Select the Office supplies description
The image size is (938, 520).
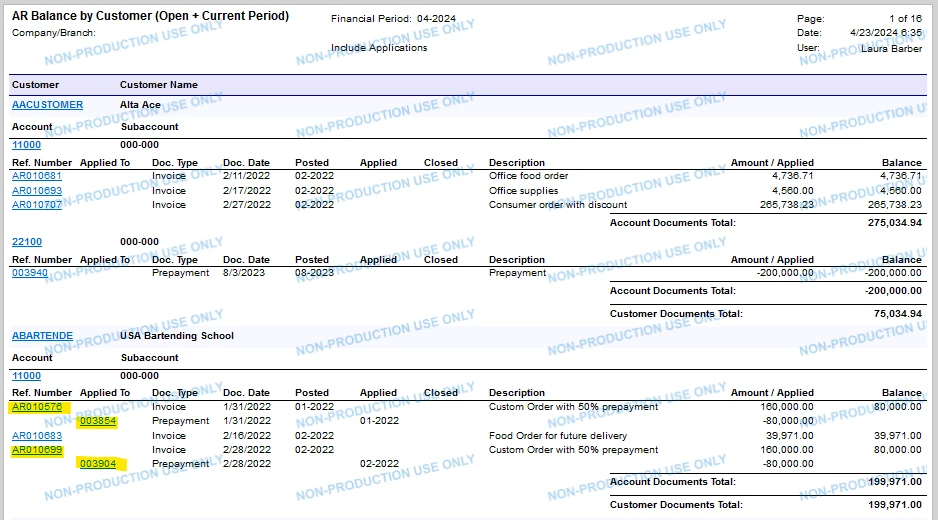(x=523, y=191)
